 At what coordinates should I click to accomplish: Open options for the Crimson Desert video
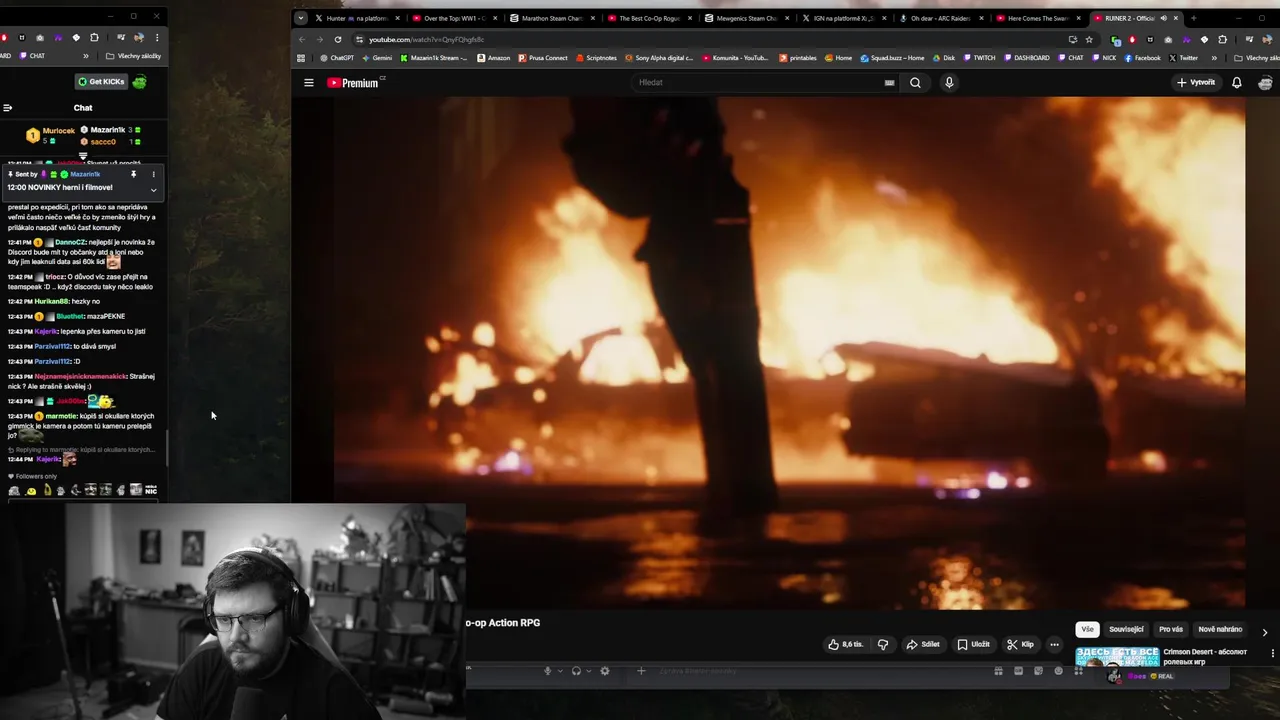[1273, 653]
